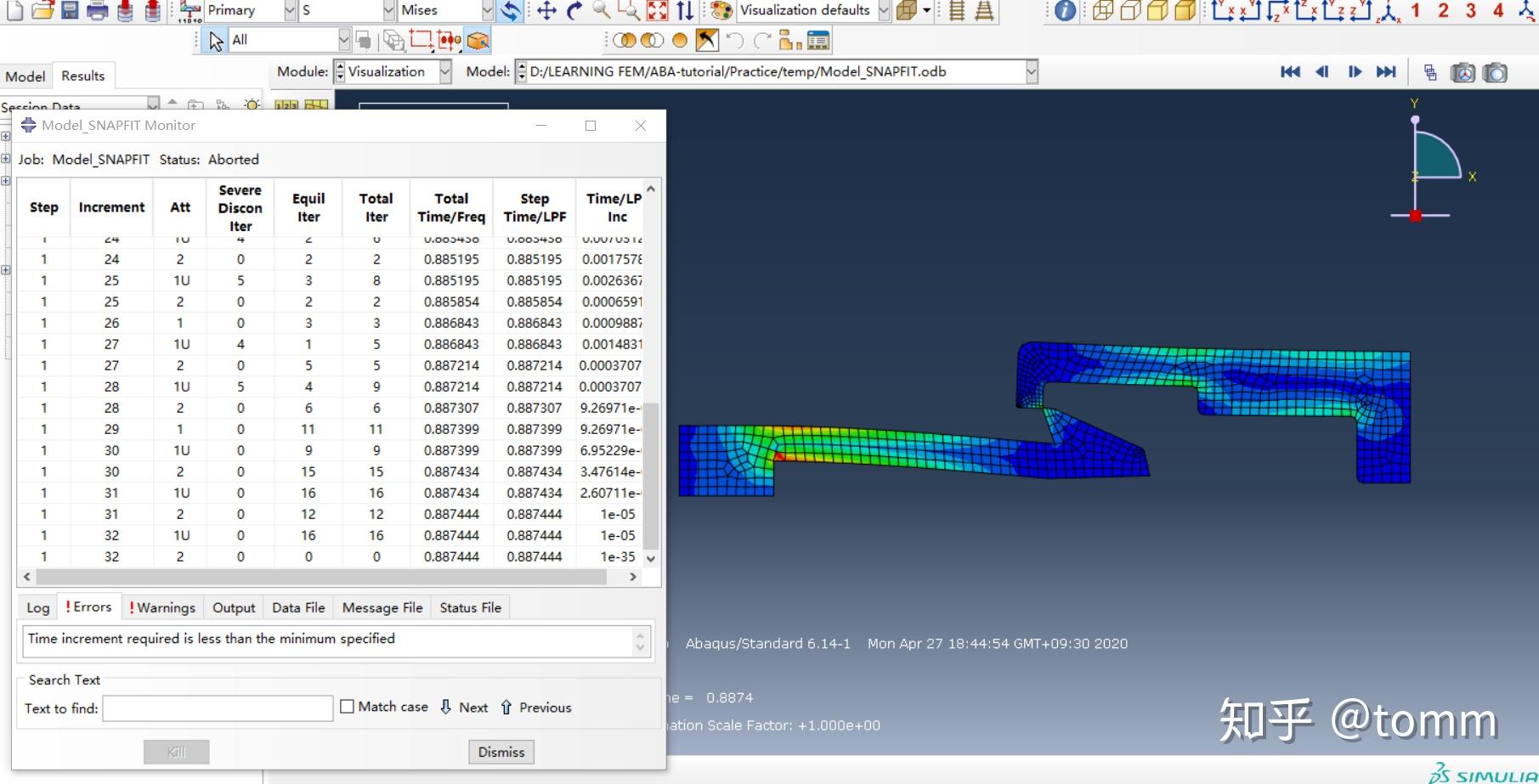Open the Model ODB path dropdown
This screenshot has height=784, width=1539.
[1032, 72]
